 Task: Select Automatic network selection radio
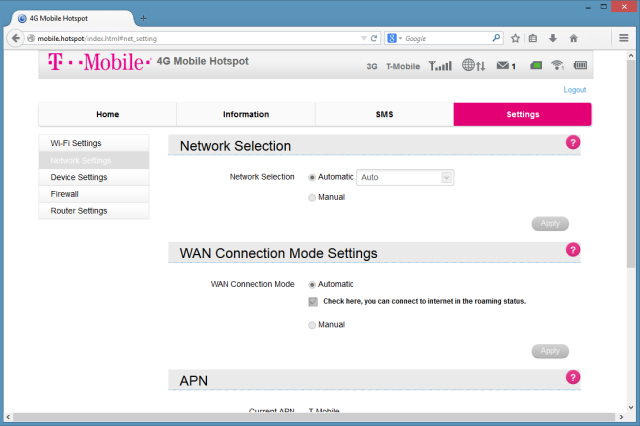coord(312,178)
